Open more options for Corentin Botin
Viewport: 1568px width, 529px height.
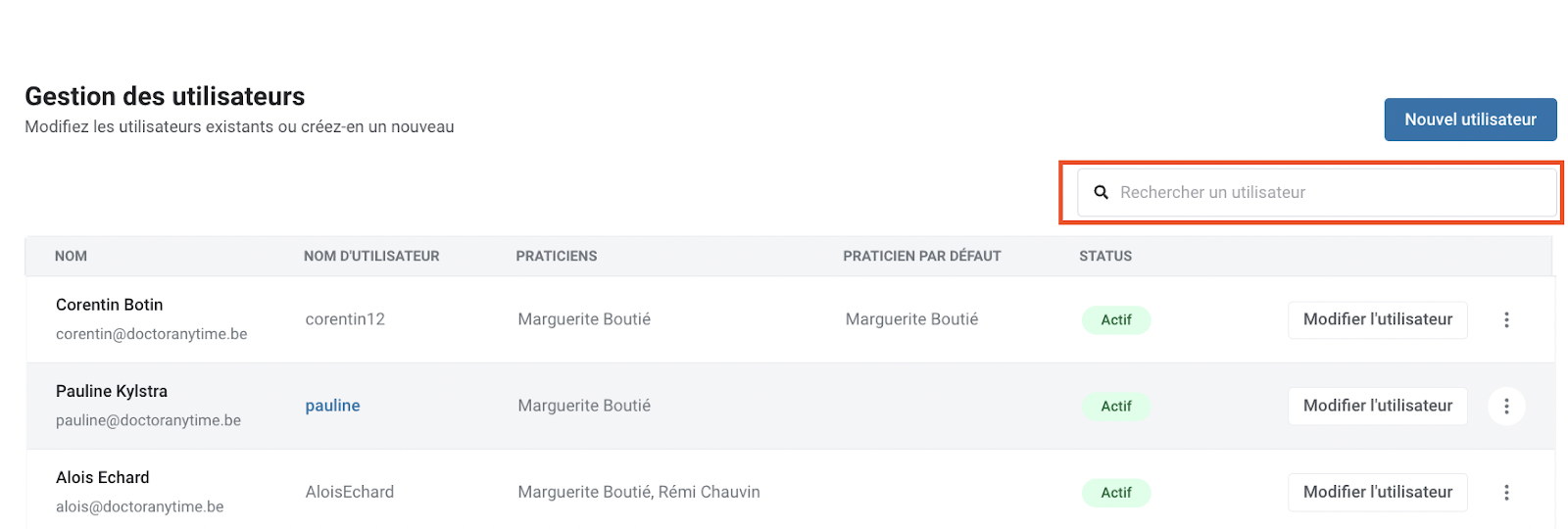pyautogui.click(x=1506, y=320)
